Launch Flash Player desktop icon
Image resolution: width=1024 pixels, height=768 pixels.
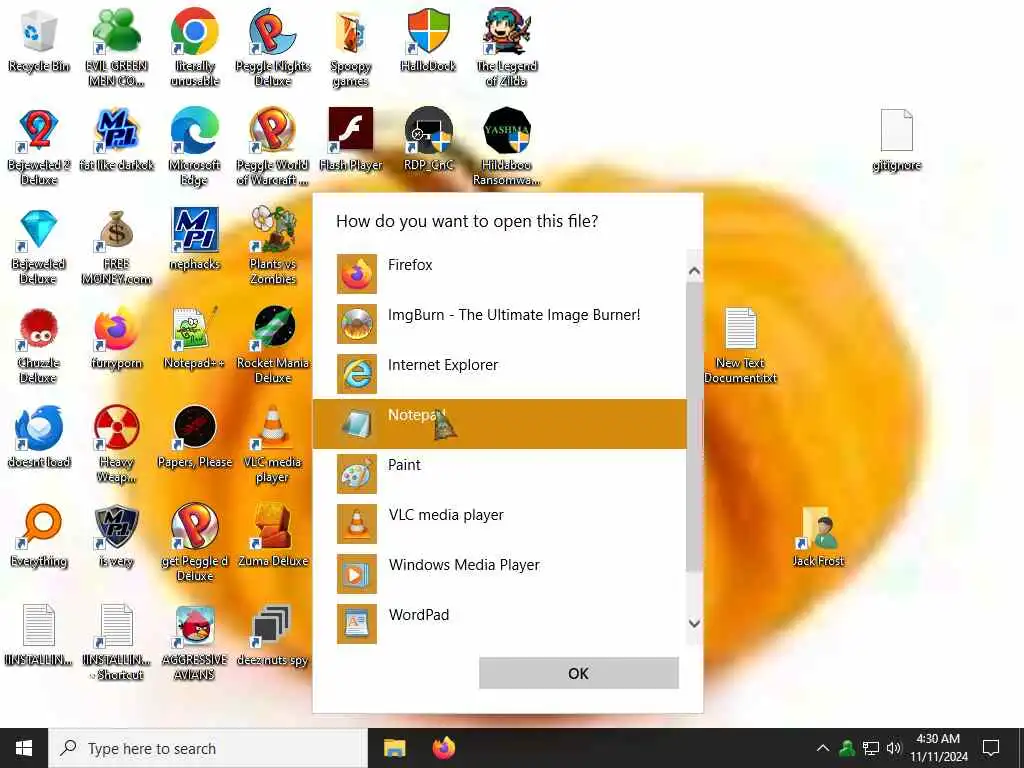click(x=351, y=140)
